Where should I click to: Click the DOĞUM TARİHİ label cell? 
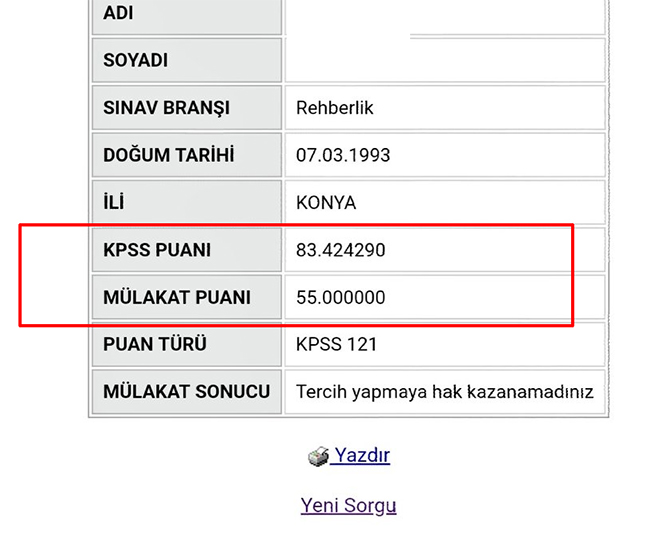186,155
